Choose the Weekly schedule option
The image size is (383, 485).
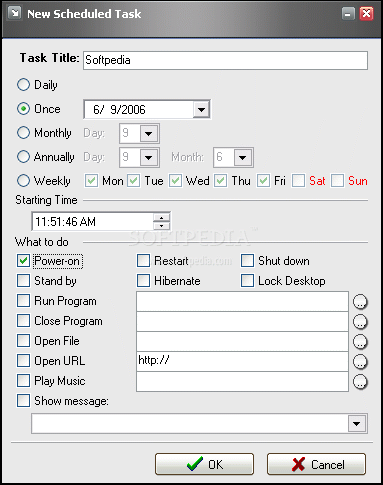(23, 181)
